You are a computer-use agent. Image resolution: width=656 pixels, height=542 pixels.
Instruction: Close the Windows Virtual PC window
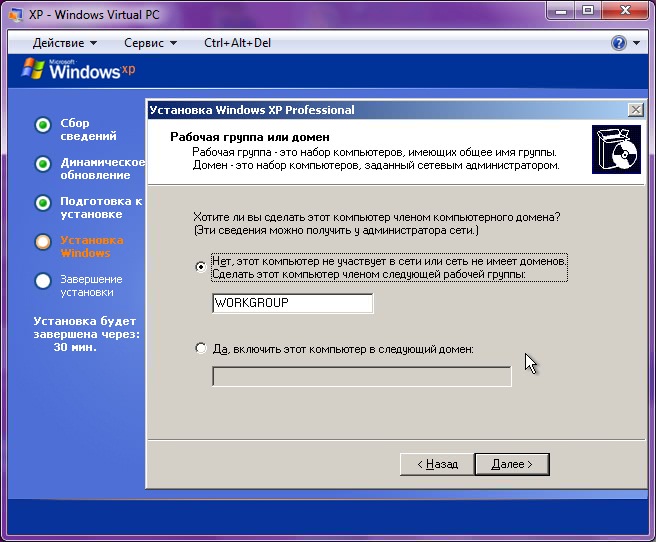click(x=625, y=11)
